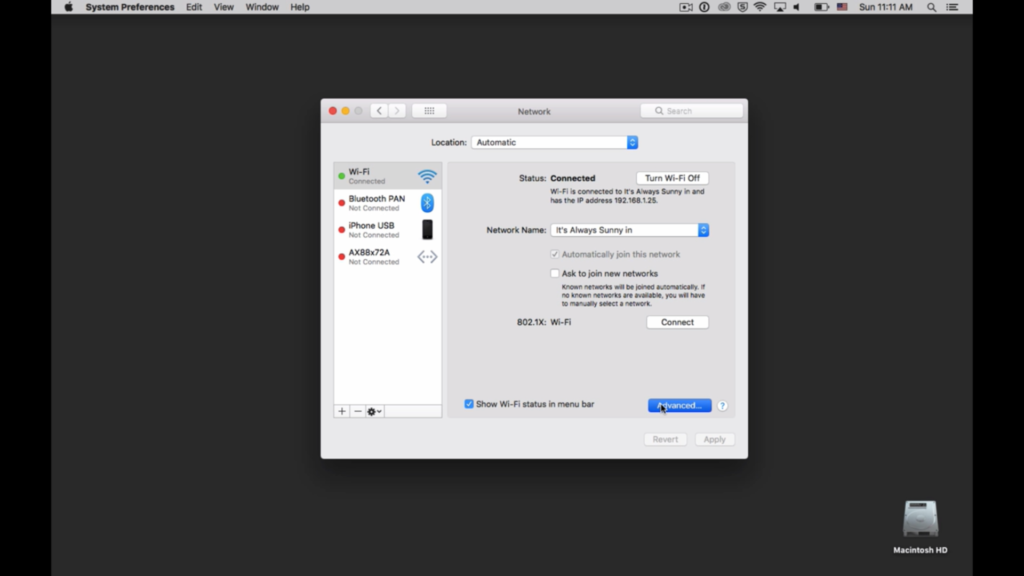The width and height of the screenshot is (1024, 576).
Task: Open the Help menu
Action: [300, 7]
